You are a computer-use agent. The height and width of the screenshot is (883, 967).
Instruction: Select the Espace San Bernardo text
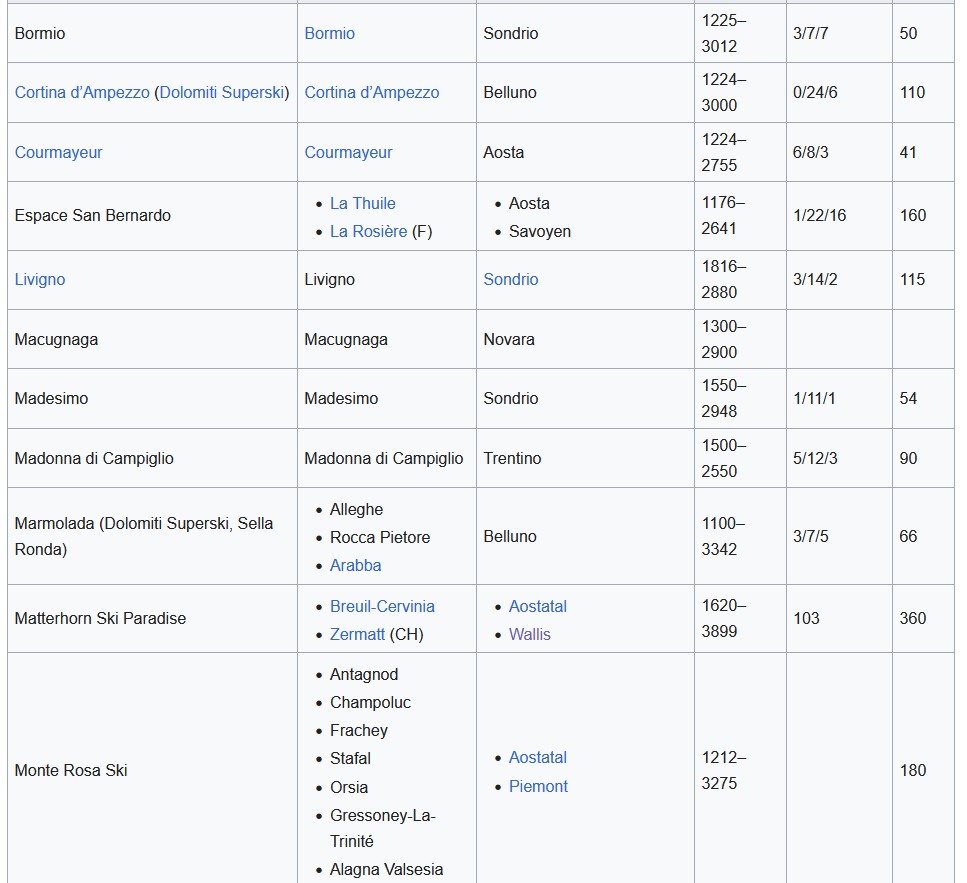pyautogui.click(x=93, y=215)
